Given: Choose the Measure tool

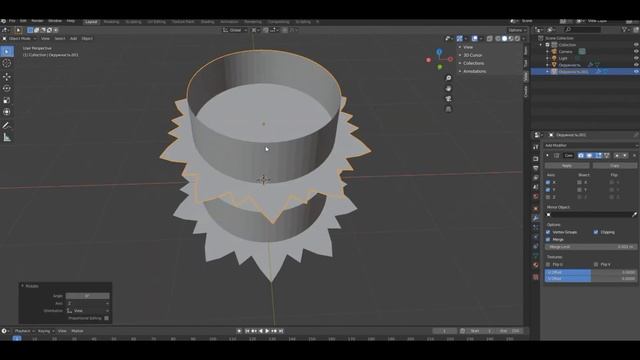Looking at the screenshot, I should (7, 138).
